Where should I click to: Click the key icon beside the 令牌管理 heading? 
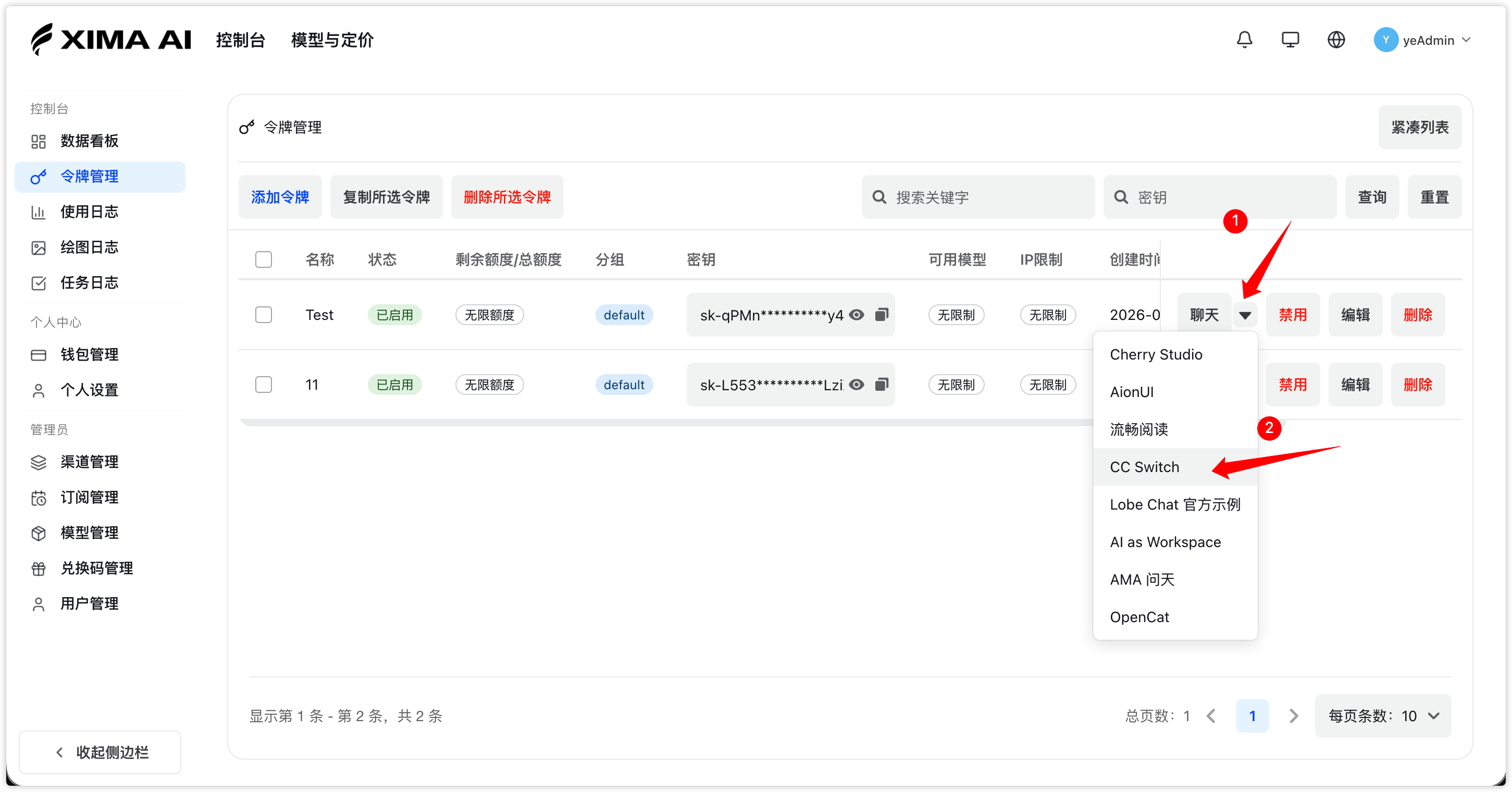247,127
